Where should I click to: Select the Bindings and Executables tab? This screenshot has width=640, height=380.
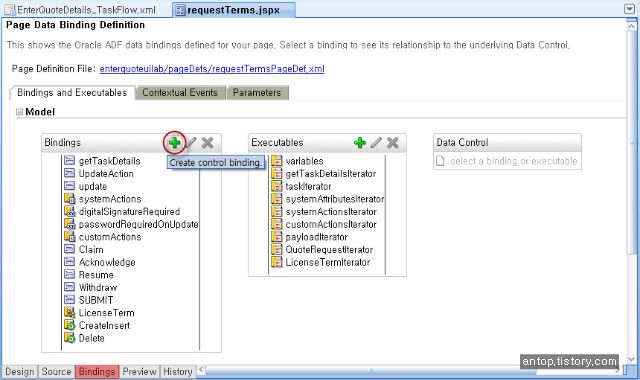point(72,93)
